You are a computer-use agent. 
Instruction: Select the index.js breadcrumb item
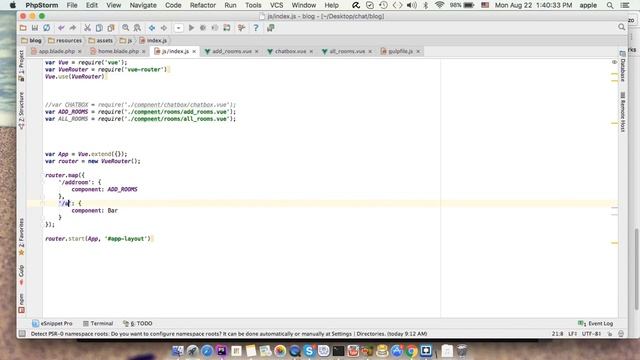(153, 40)
